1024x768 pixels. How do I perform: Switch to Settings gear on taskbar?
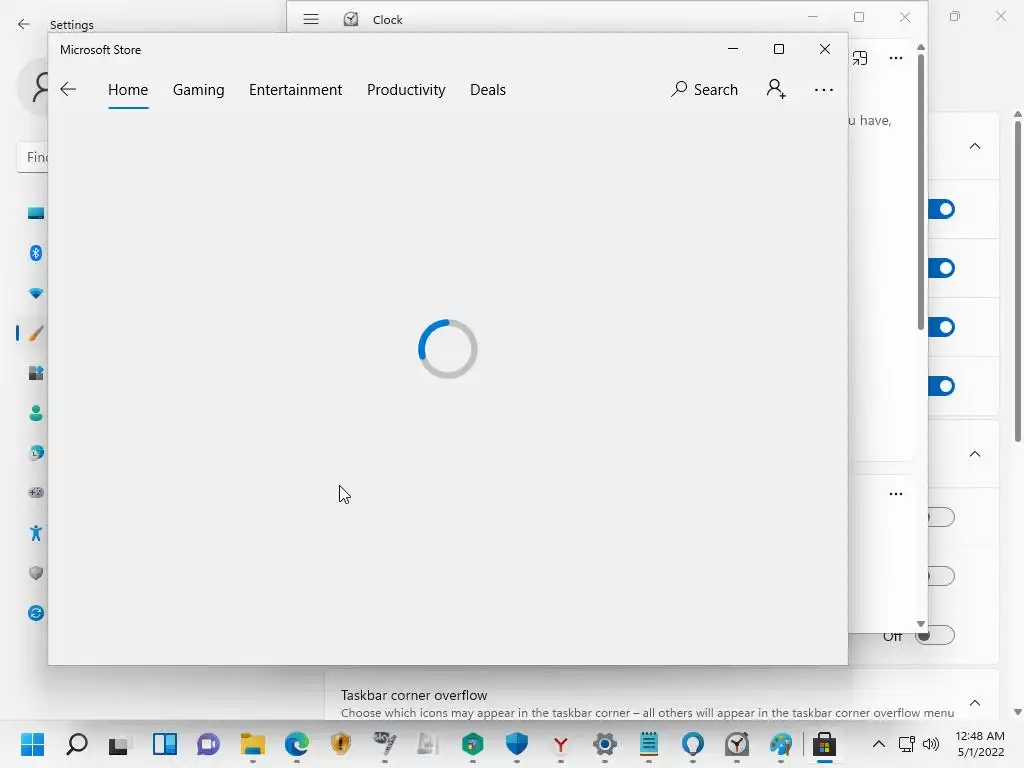(605, 744)
